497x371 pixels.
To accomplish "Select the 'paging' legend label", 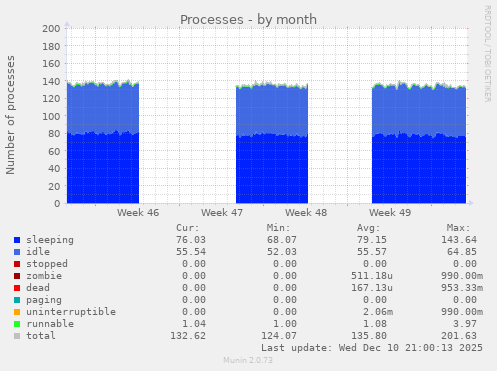I will [x=44, y=300].
